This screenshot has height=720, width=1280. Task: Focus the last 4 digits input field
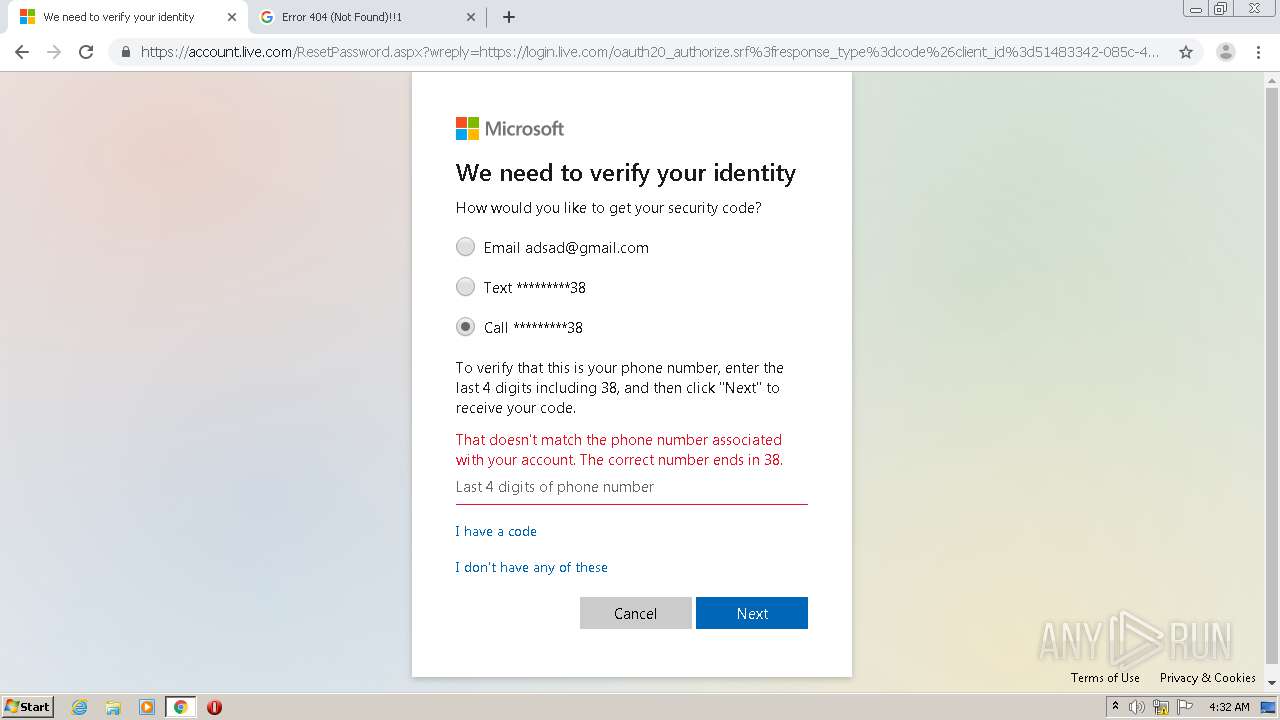click(x=632, y=487)
